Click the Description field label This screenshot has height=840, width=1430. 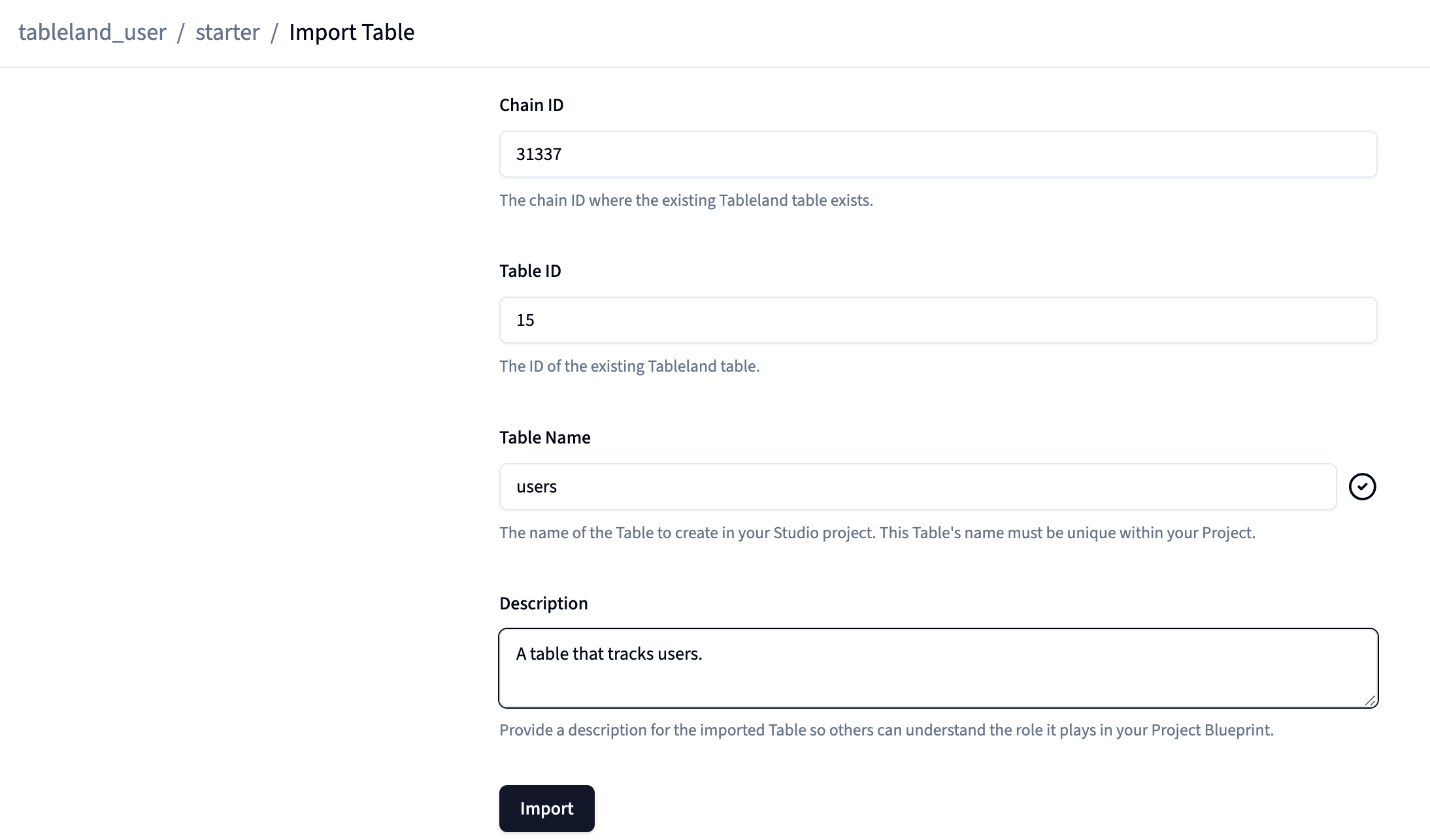[x=543, y=604]
